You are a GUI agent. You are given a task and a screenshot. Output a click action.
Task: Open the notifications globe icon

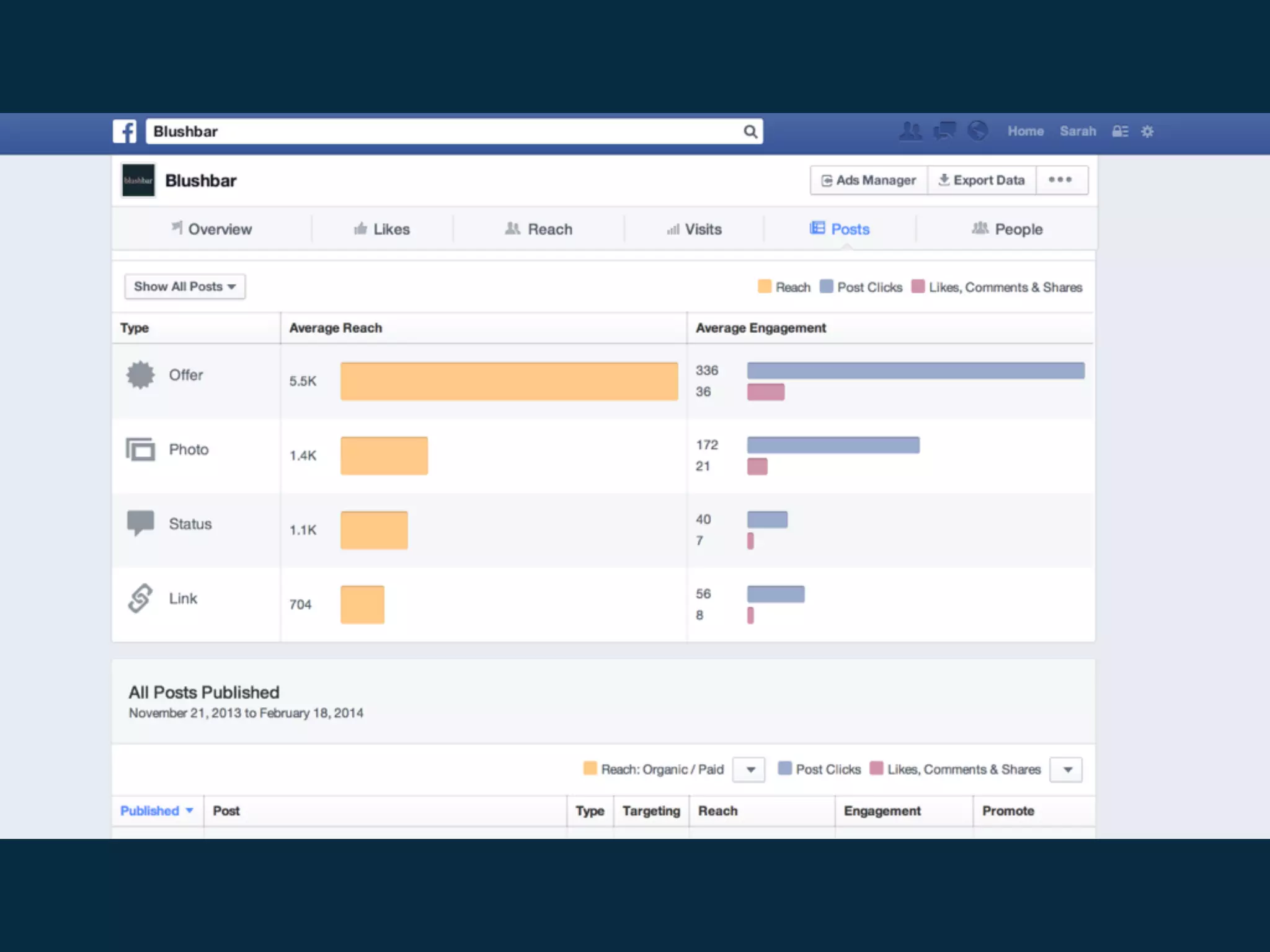pos(978,131)
